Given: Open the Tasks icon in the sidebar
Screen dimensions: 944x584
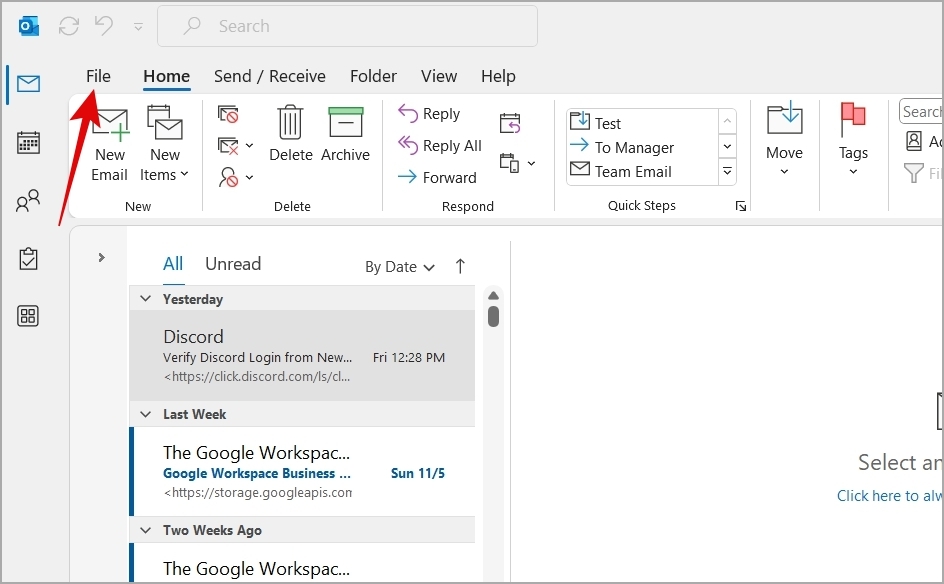Looking at the screenshot, I should click(x=27, y=258).
